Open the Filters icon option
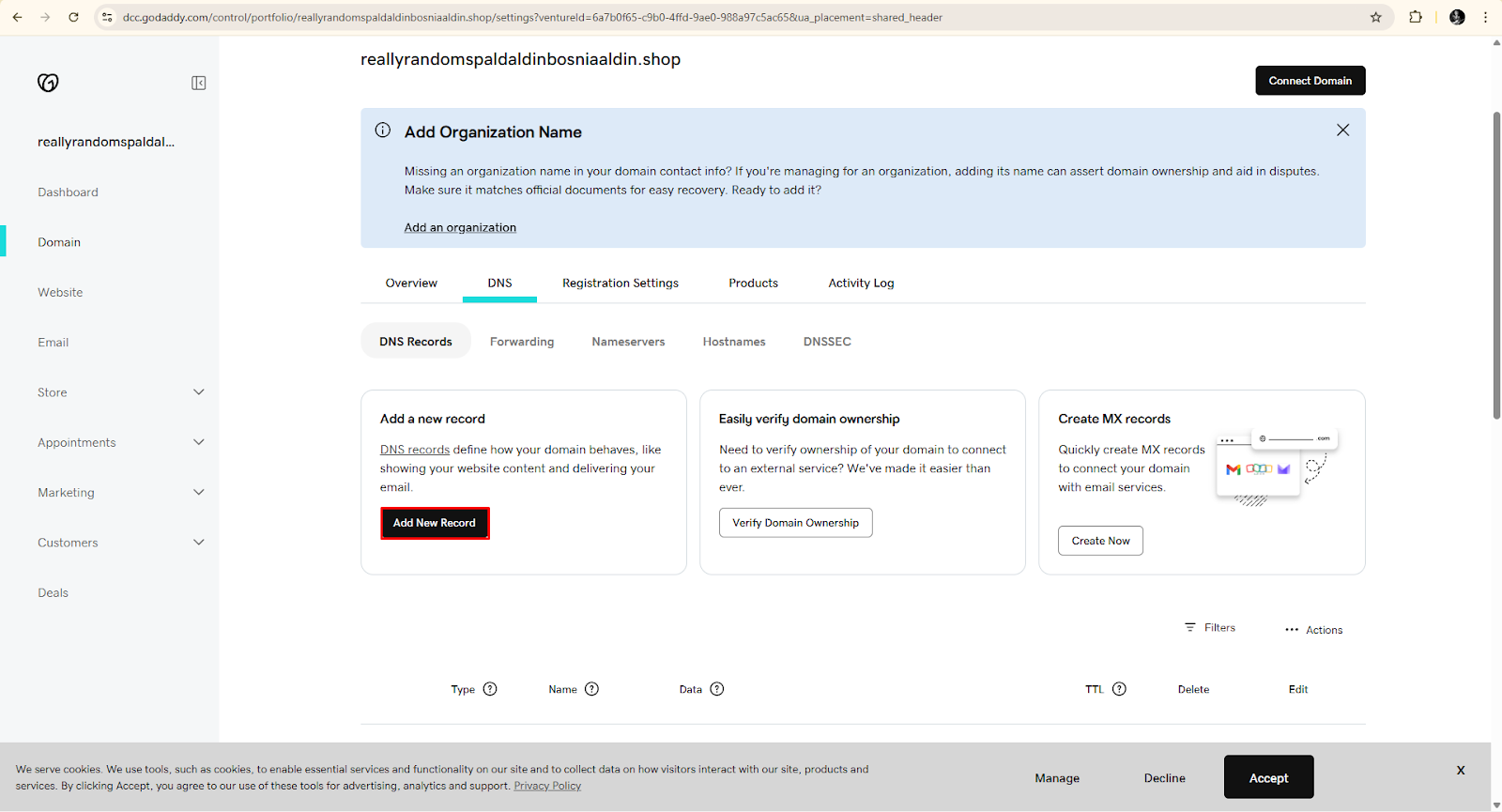1502x812 pixels. pos(1190,627)
